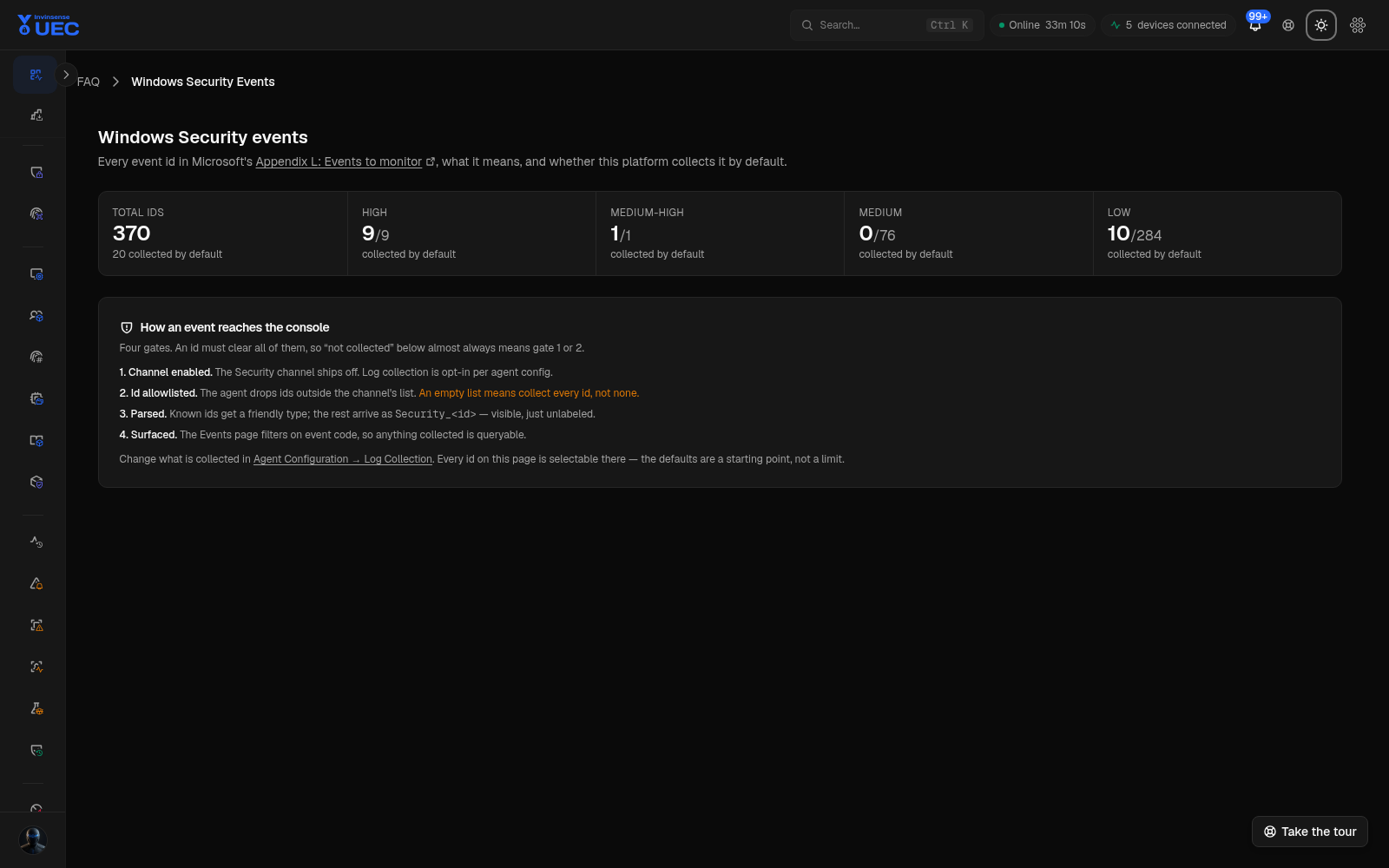1389x868 pixels.
Task: Click the Invinsense UEC logo
Action: (x=49, y=25)
